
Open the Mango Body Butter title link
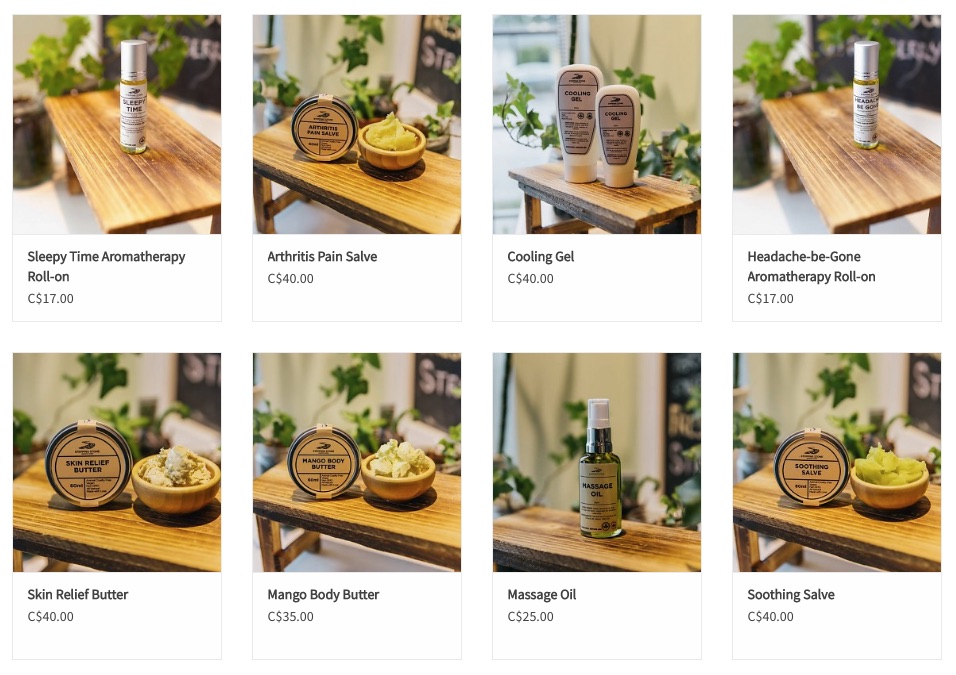click(x=323, y=595)
